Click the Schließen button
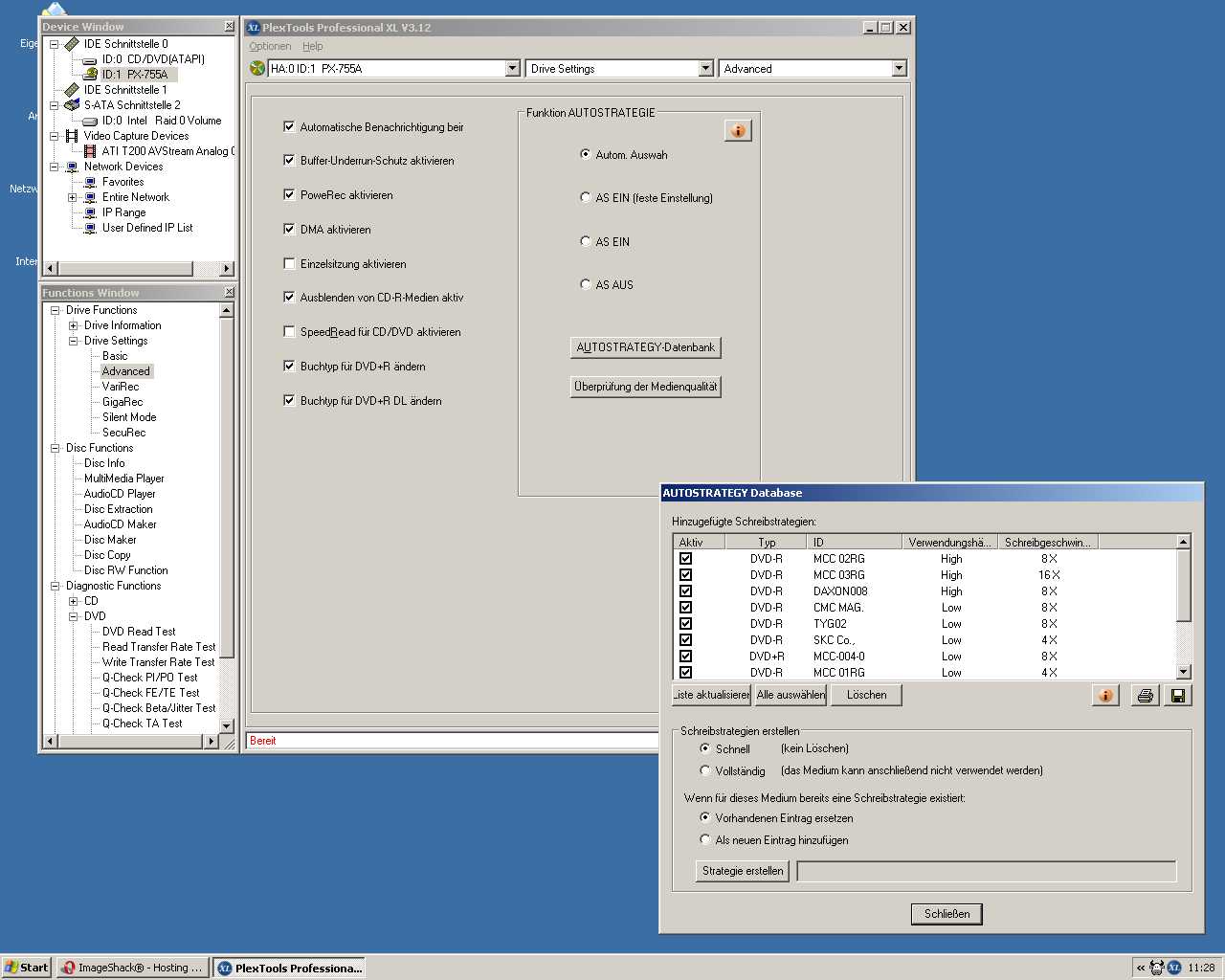 click(947, 914)
